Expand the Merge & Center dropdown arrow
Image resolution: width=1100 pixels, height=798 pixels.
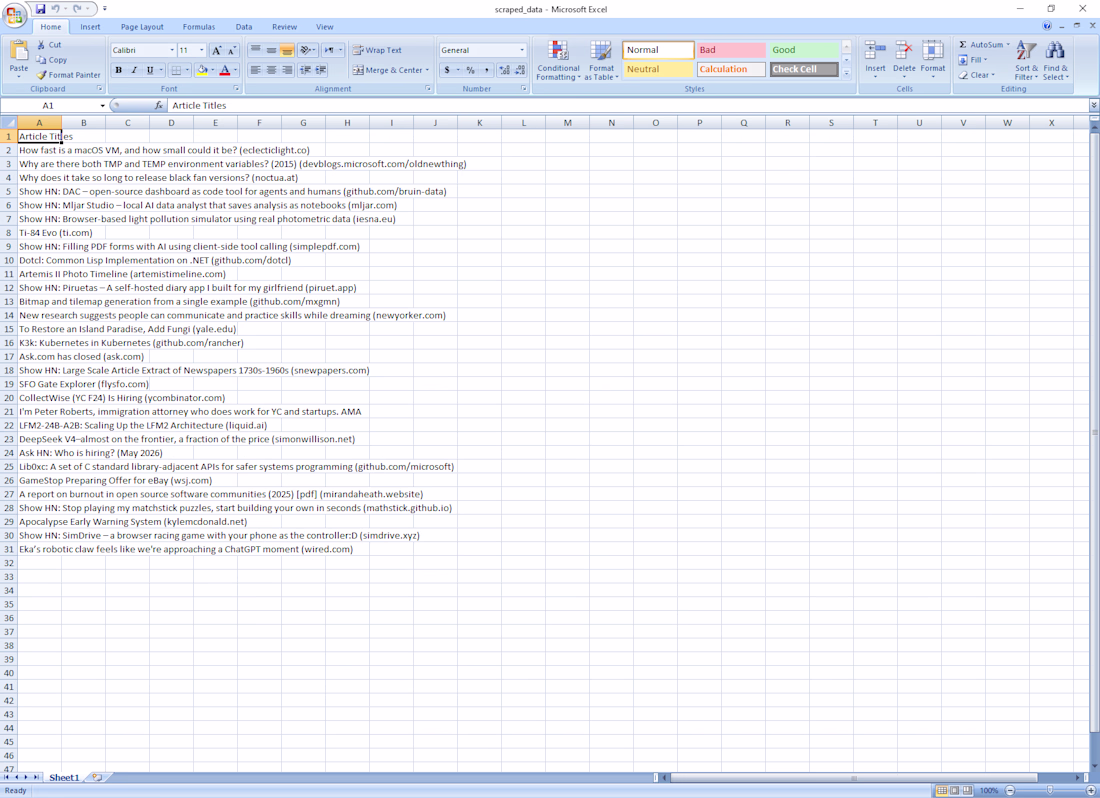pyautogui.click(x=427, y=70)
